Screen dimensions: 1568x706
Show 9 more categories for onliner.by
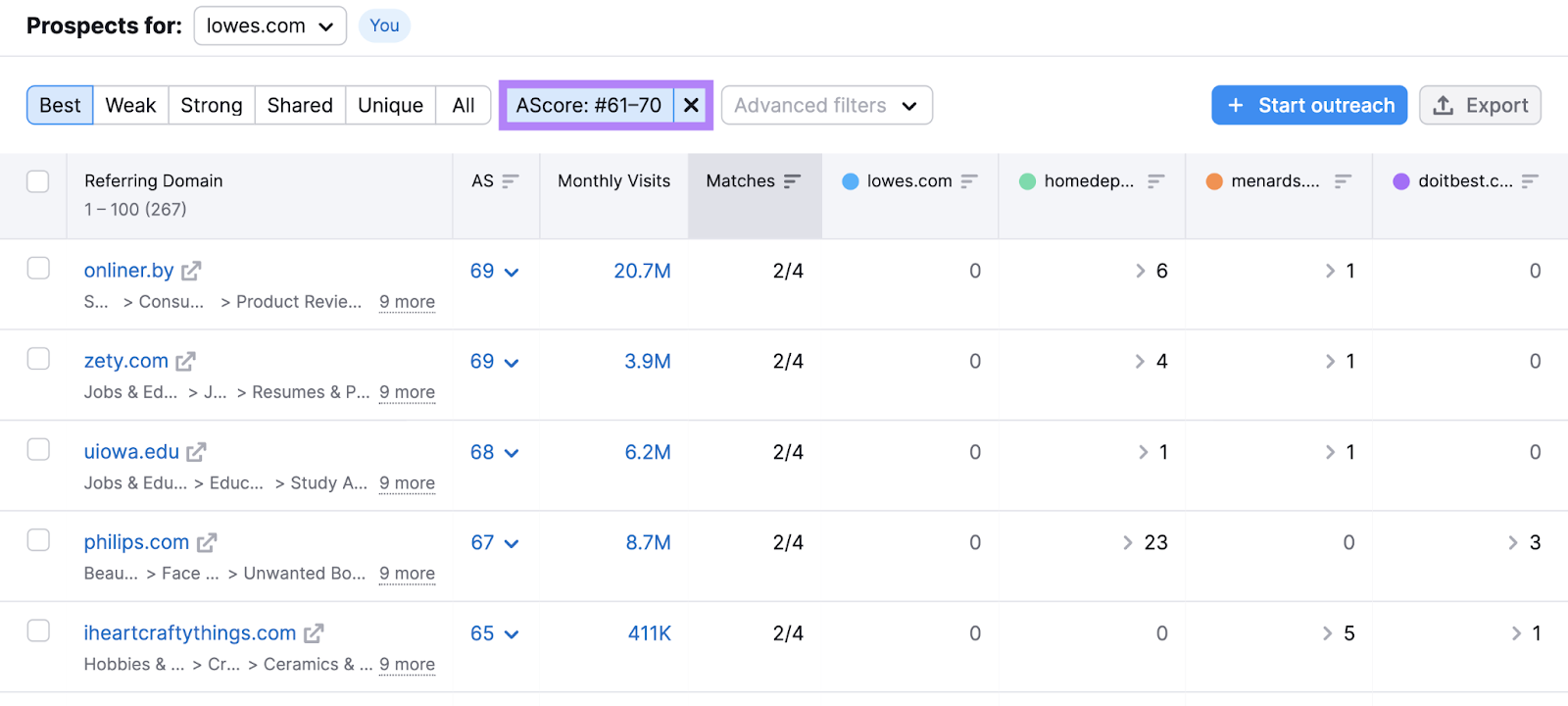click(x=407, y=302)
